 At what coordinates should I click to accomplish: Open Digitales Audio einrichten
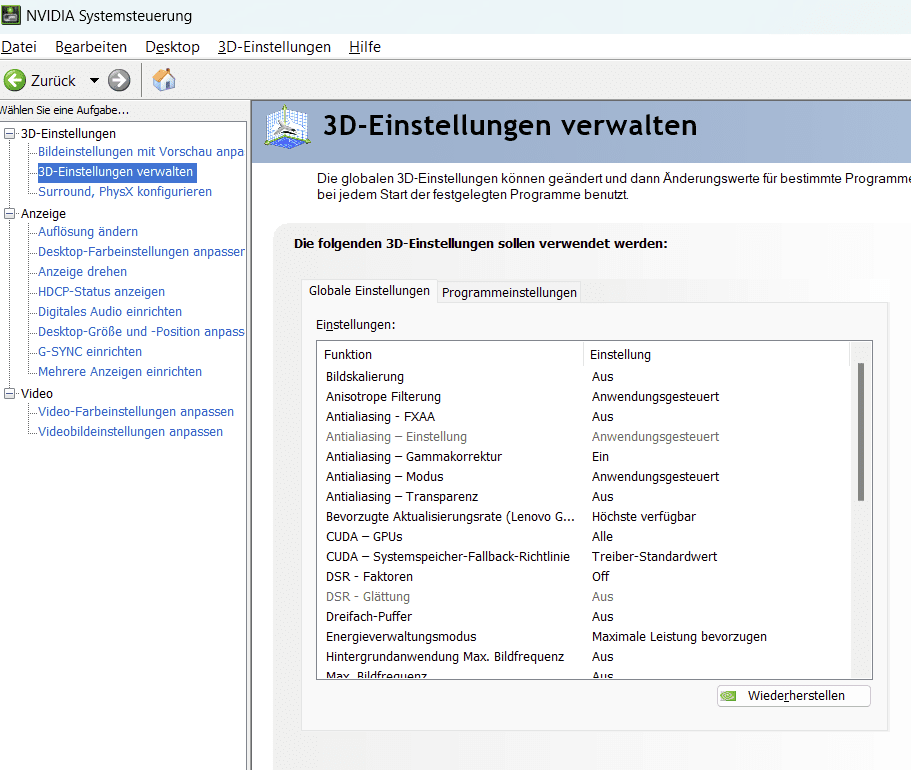[110, 311]
